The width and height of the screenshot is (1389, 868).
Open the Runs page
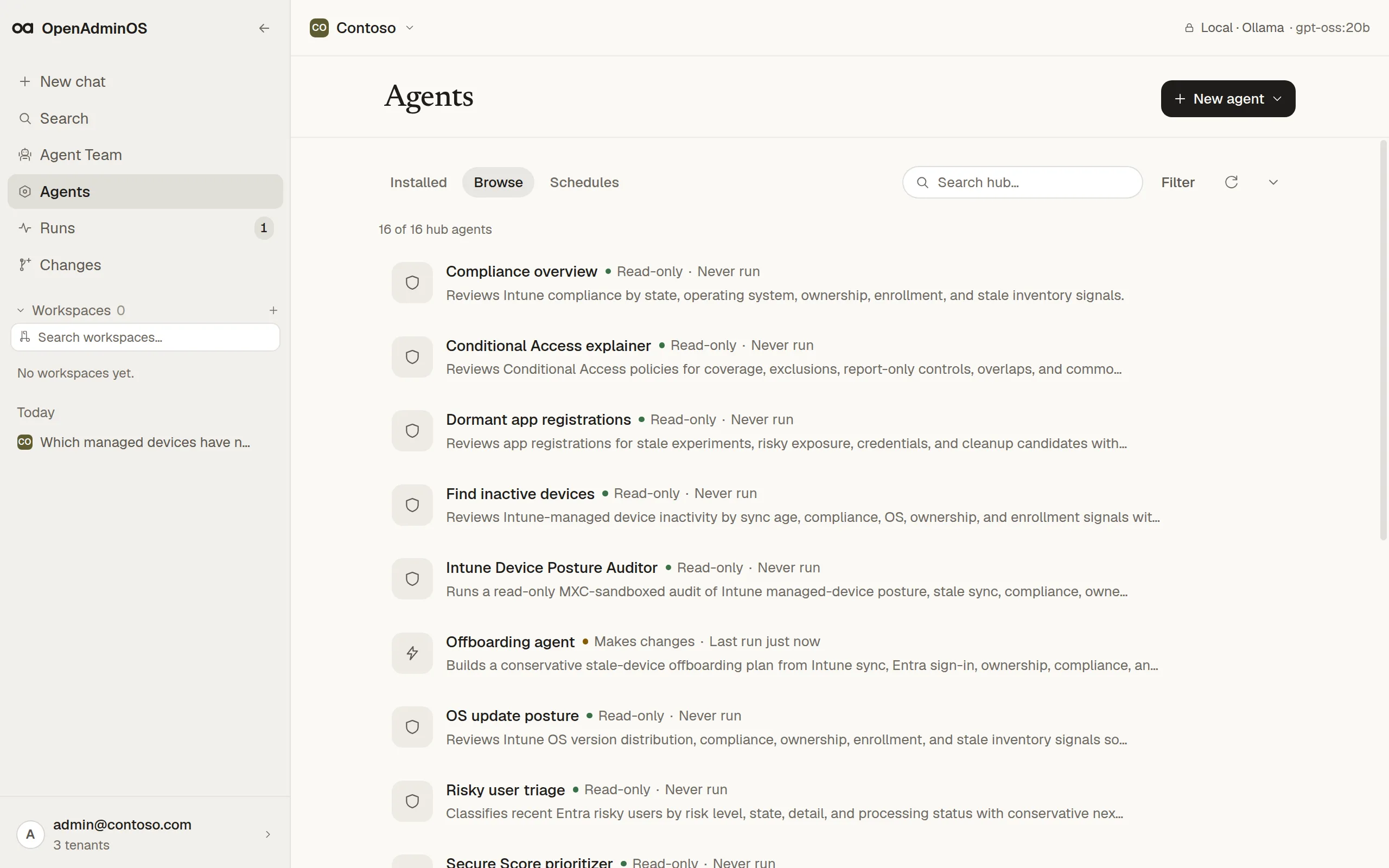(x=145, y=228)
